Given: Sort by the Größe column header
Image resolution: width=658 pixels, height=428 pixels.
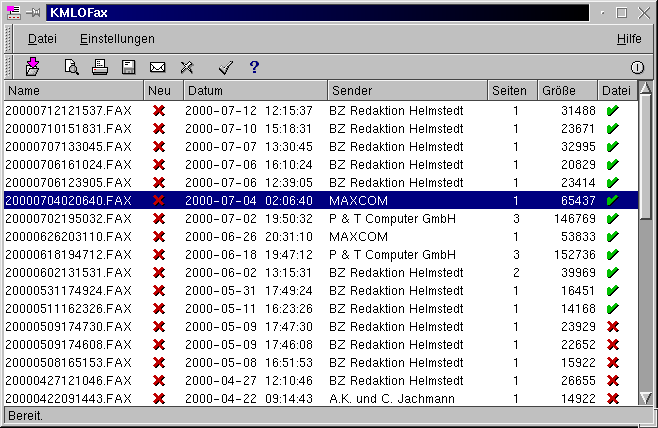Looking at the screenshot, I should click(x=567, y=91).
